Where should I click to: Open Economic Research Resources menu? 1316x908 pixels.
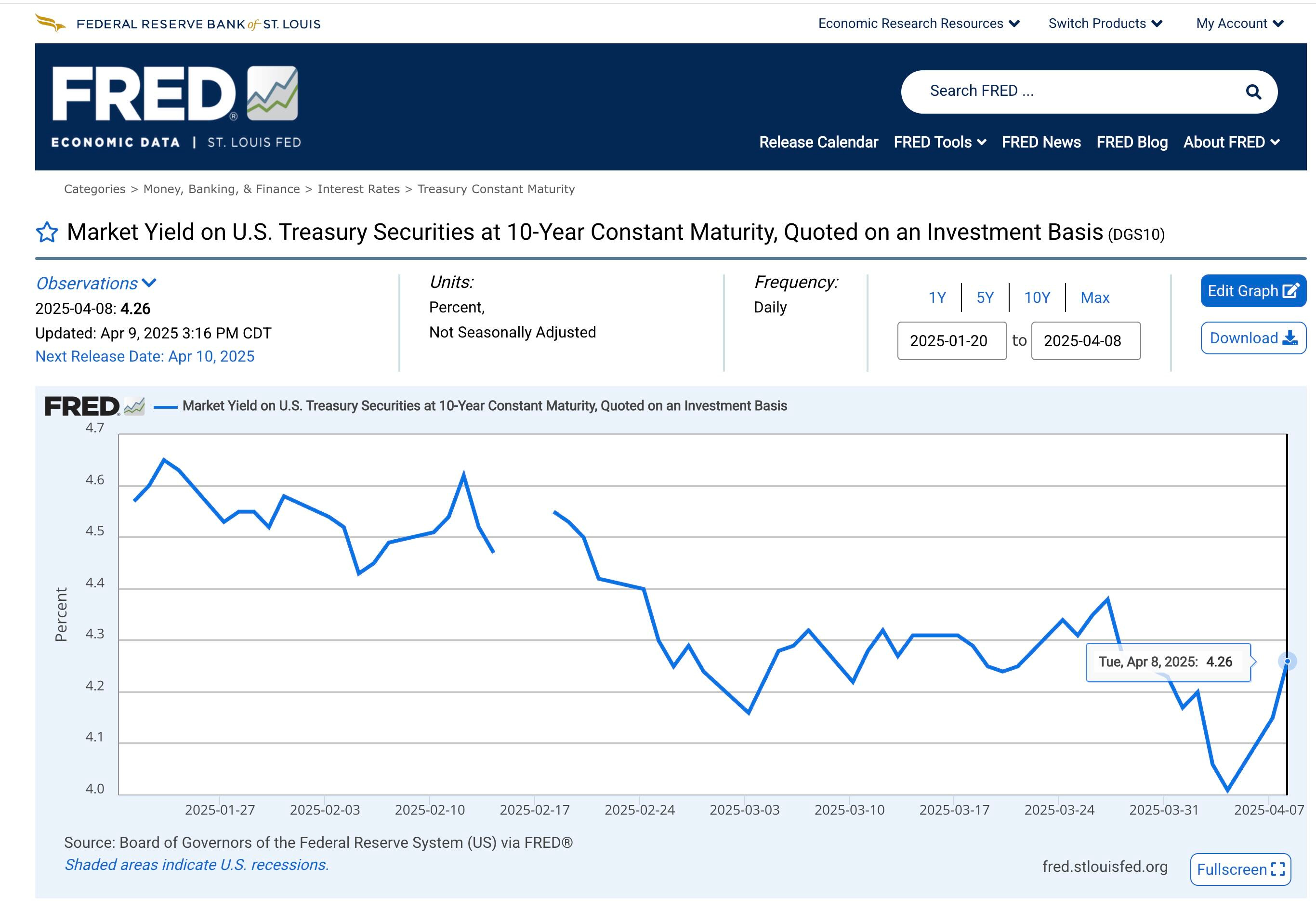pos(918,23)
